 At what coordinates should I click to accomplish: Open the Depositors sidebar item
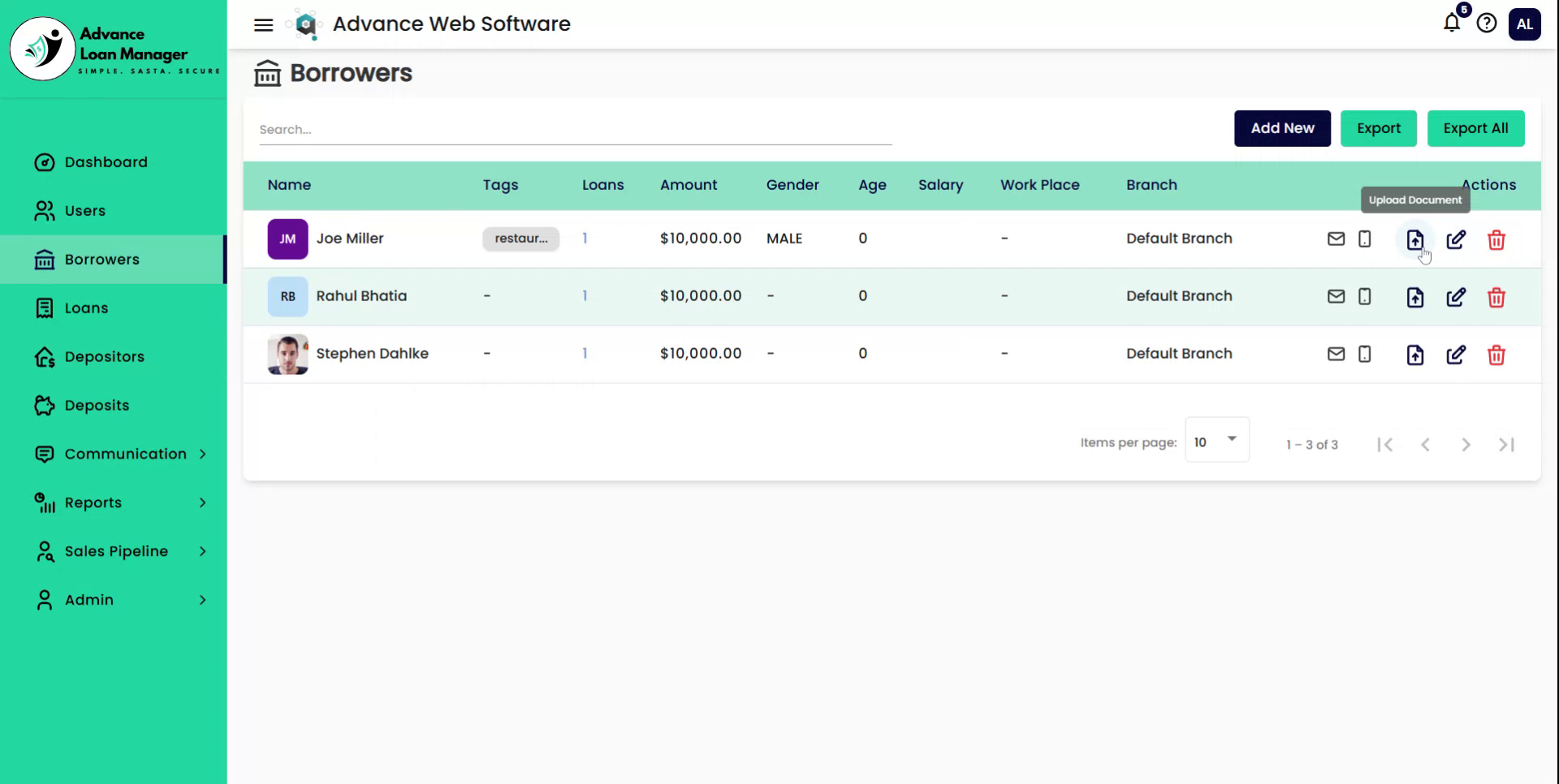coord(104,357)
